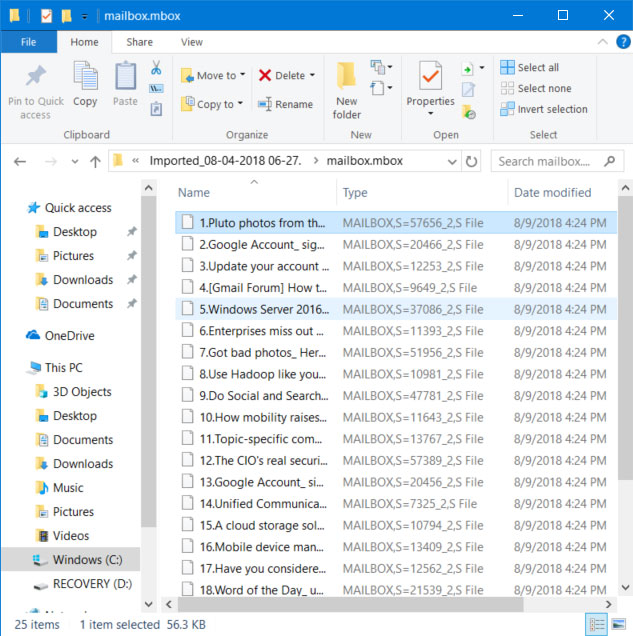Click the Copy path icon
Screen dimensions: 633x636
156,88
